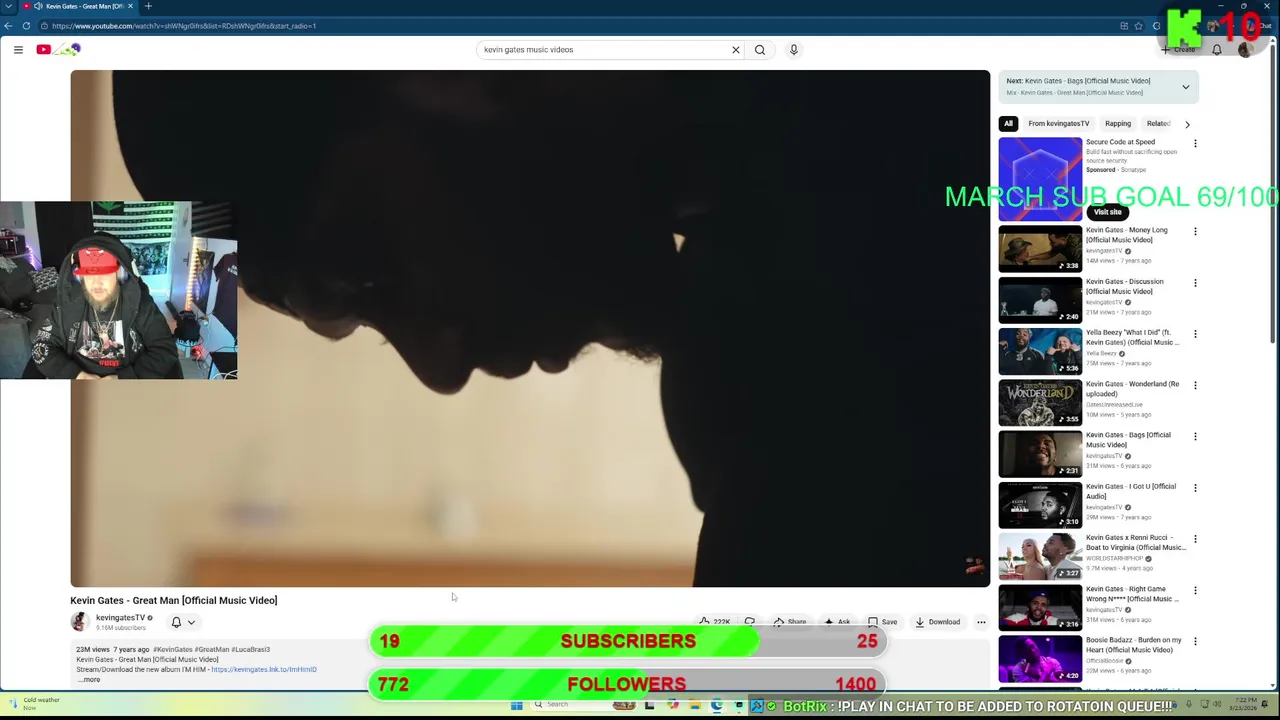Expand notification options chevron beside bell

tap(191, 622)
